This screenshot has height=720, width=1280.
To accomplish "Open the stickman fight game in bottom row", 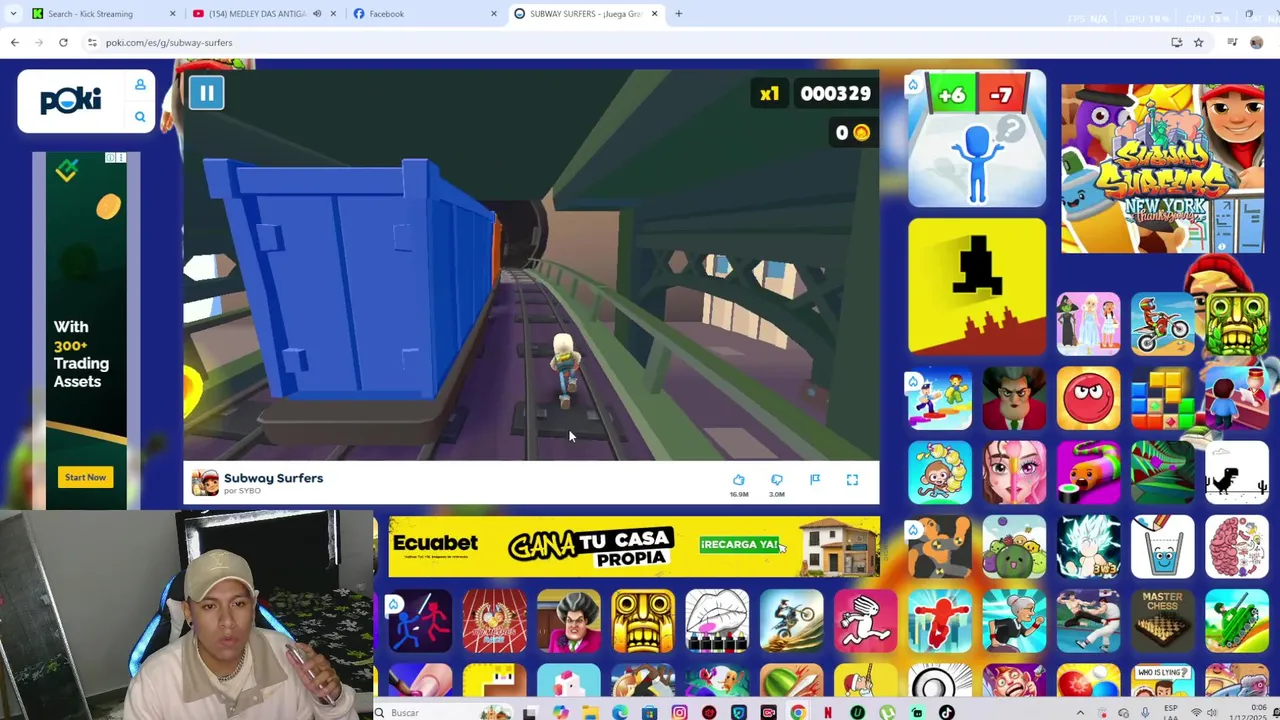I will 420,621.
